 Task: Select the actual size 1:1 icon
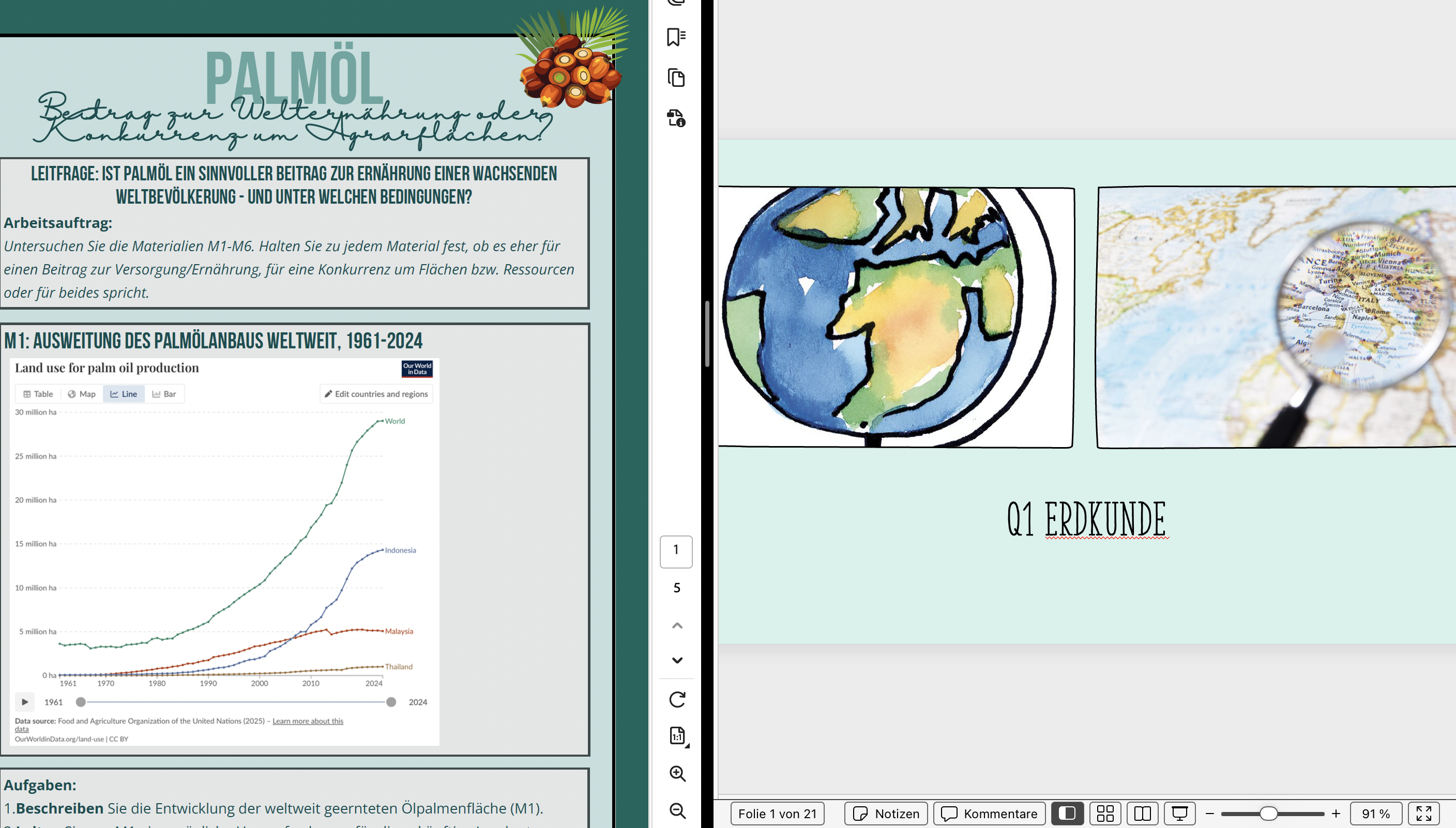(677, 737)
